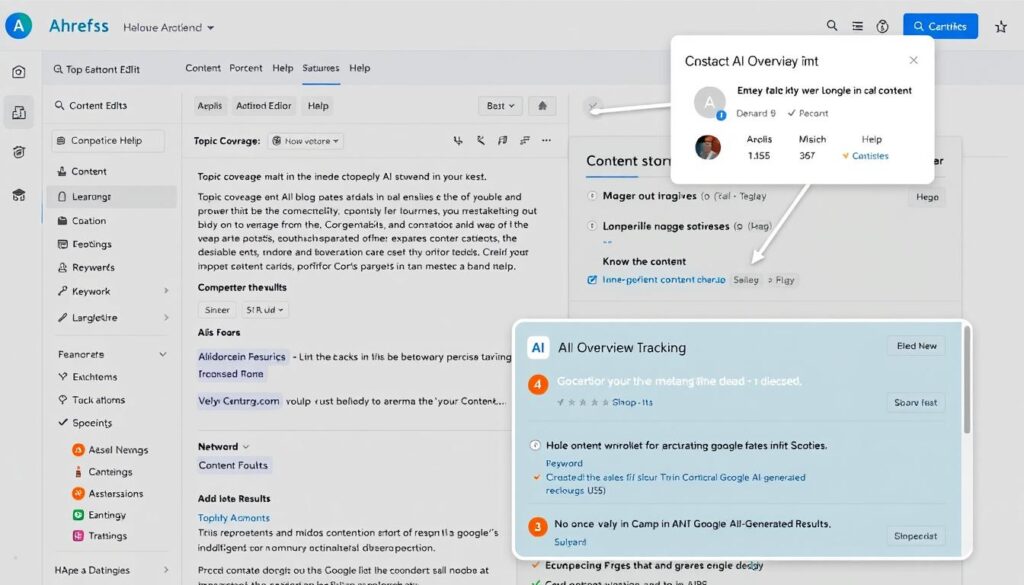
Task: Click the lines icon in Topic Covrage toolbar
Action: coord(524,140)
